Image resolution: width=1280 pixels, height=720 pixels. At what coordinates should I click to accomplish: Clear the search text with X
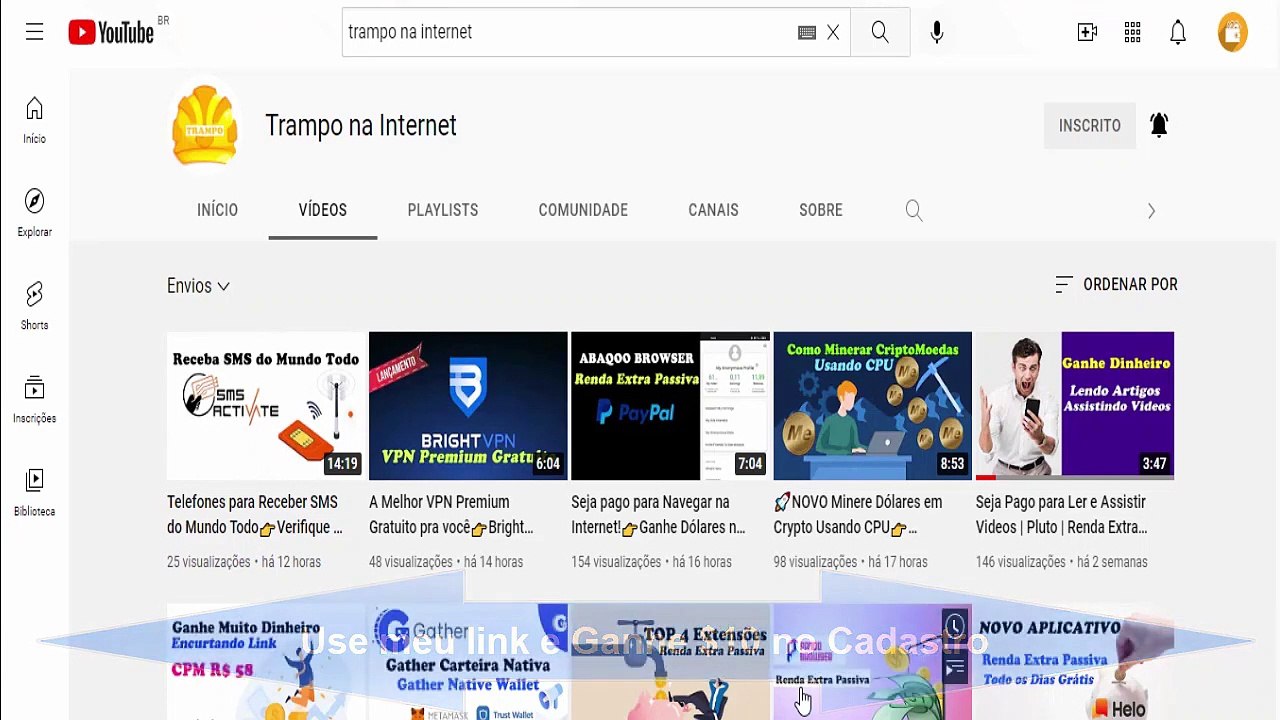click(833, 32)
